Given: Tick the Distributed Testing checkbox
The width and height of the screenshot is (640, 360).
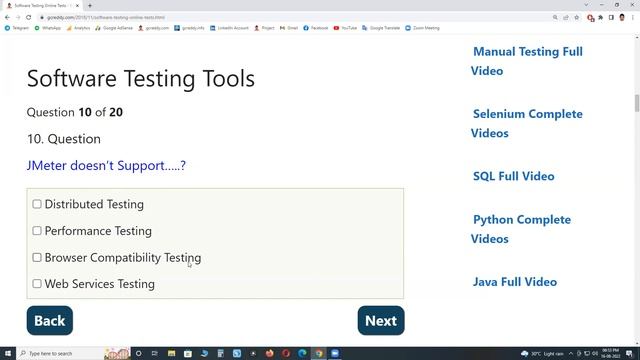Looking at the screenshot, I should click(x=37, y=204).
